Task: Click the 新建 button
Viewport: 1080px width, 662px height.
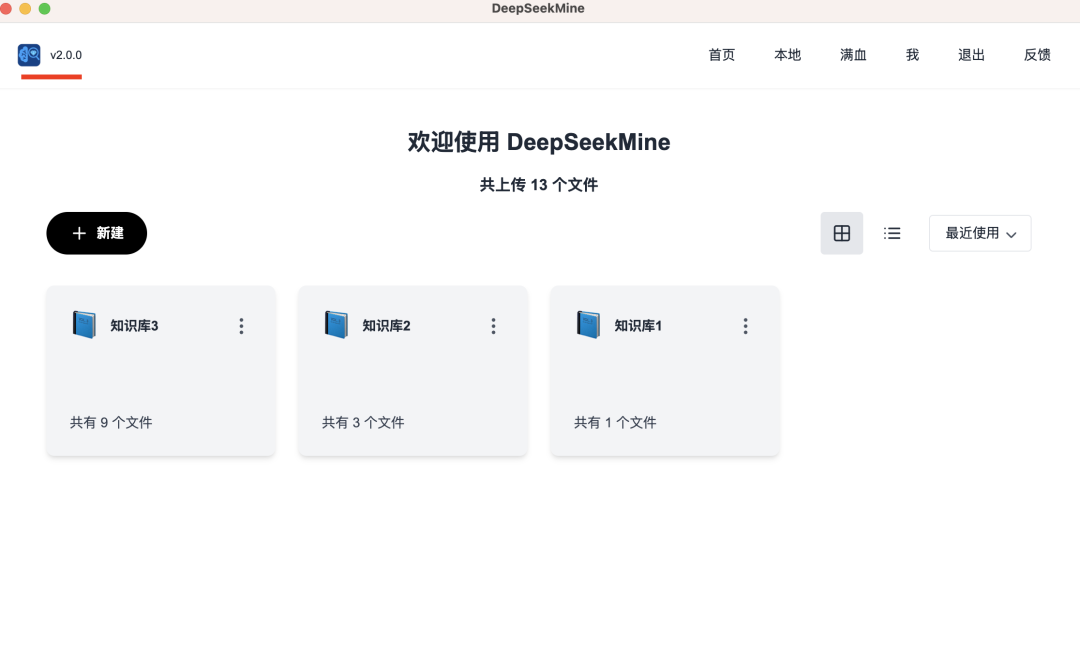Action: tap(96, 234)
